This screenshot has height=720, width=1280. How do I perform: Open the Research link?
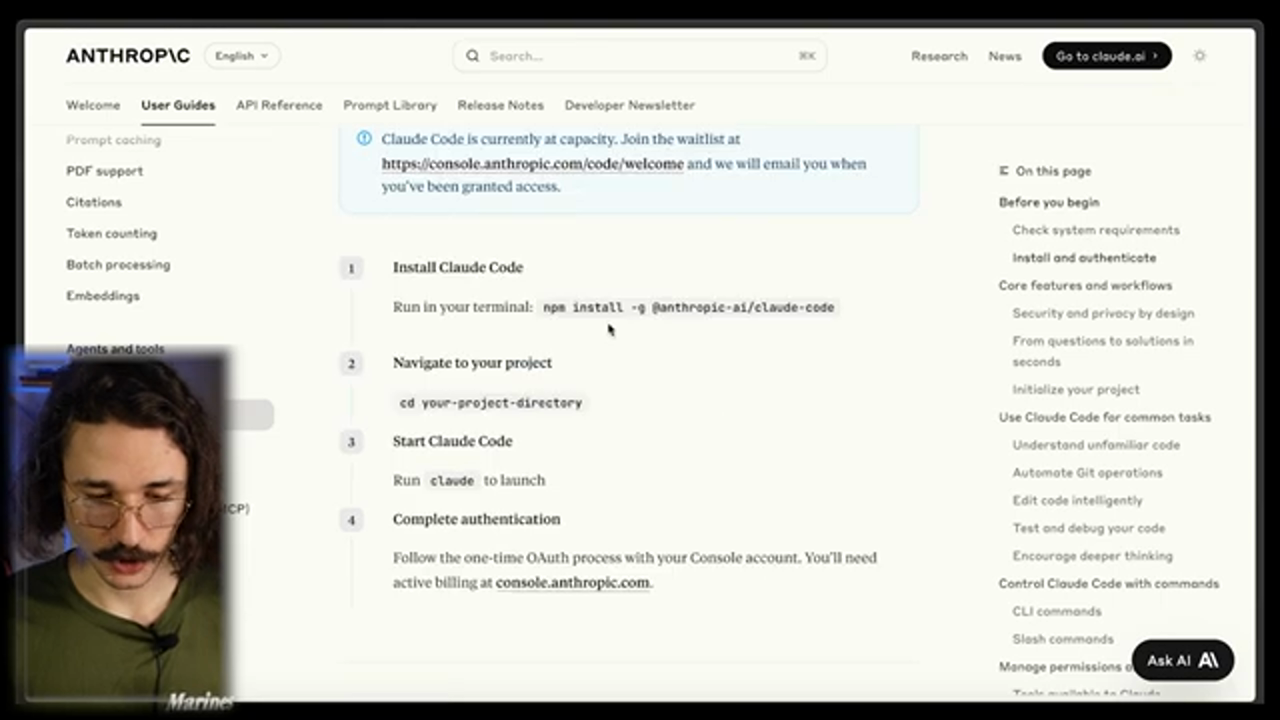pos(939,56)
